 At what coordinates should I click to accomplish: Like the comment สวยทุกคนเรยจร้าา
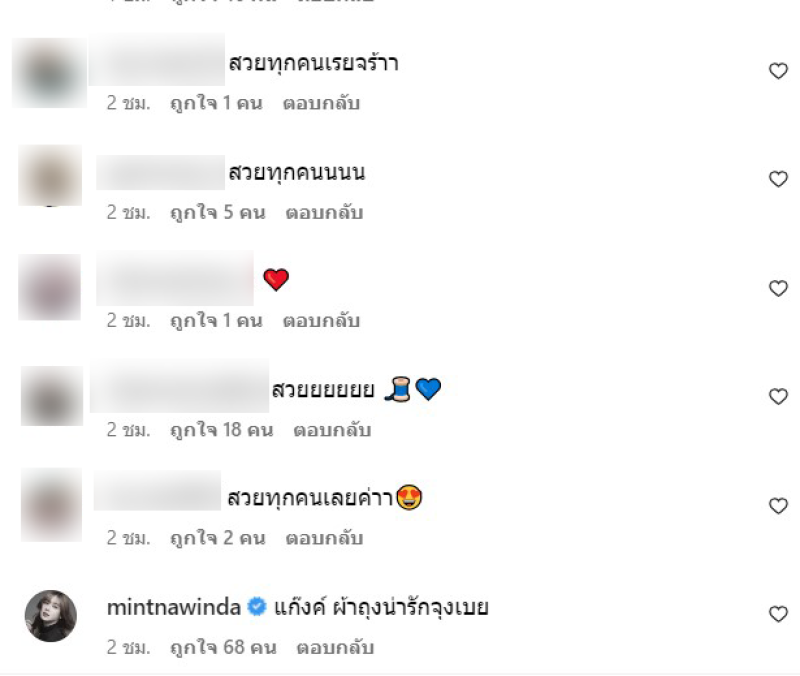pyautogui.click(x=778, y=71)
